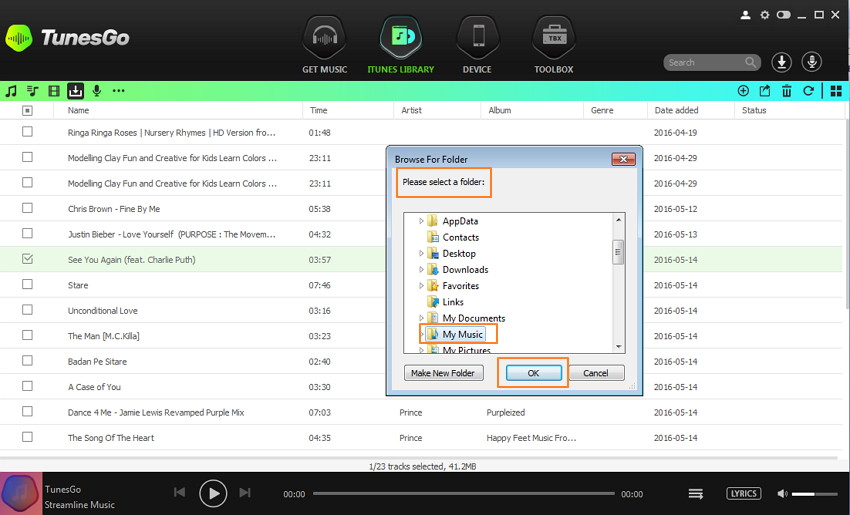
Task: Click the Make New Folder button
Action: pyautogui.click(x=444, y=373)
